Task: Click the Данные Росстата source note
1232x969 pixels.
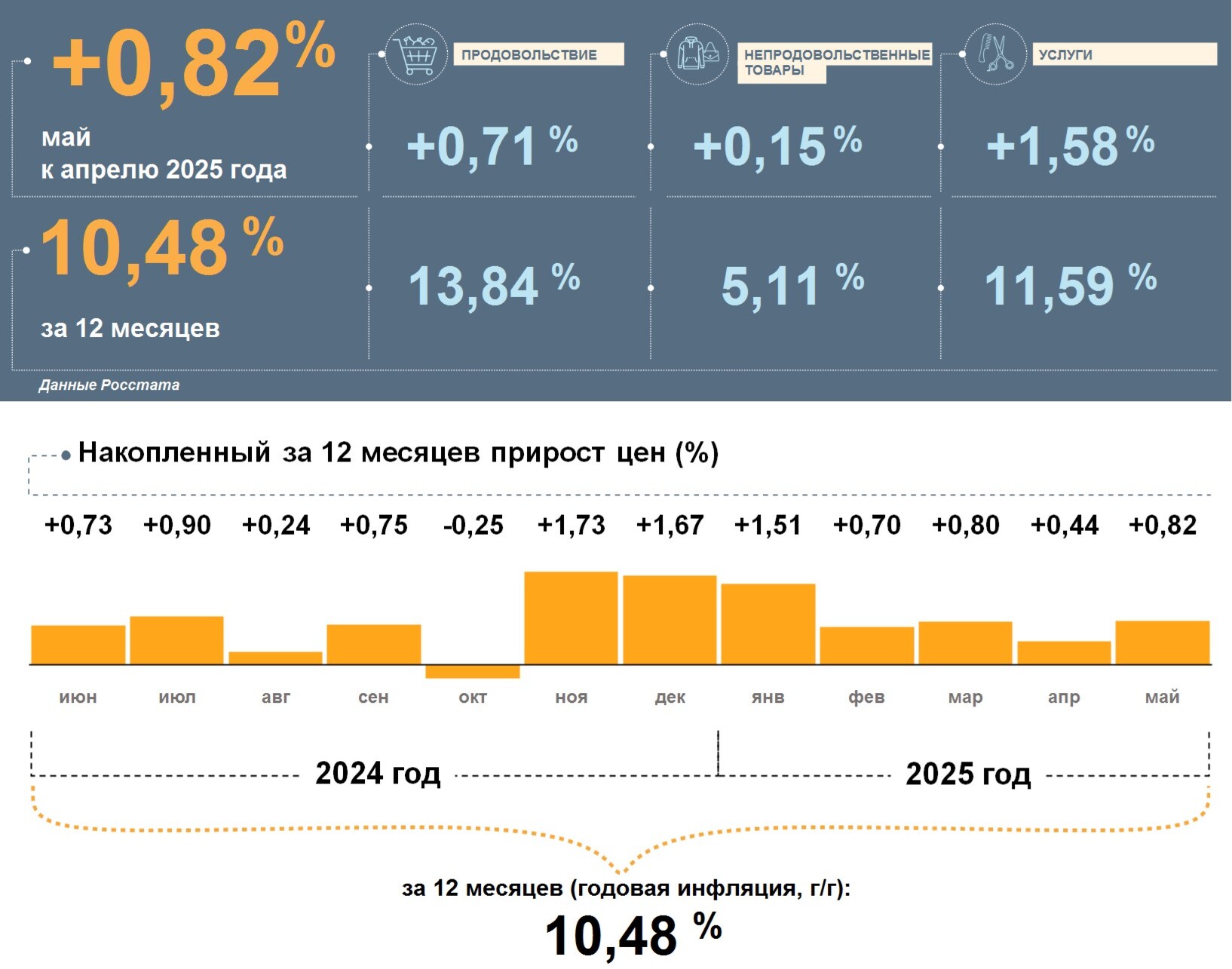Action: (x=109, y=385)
